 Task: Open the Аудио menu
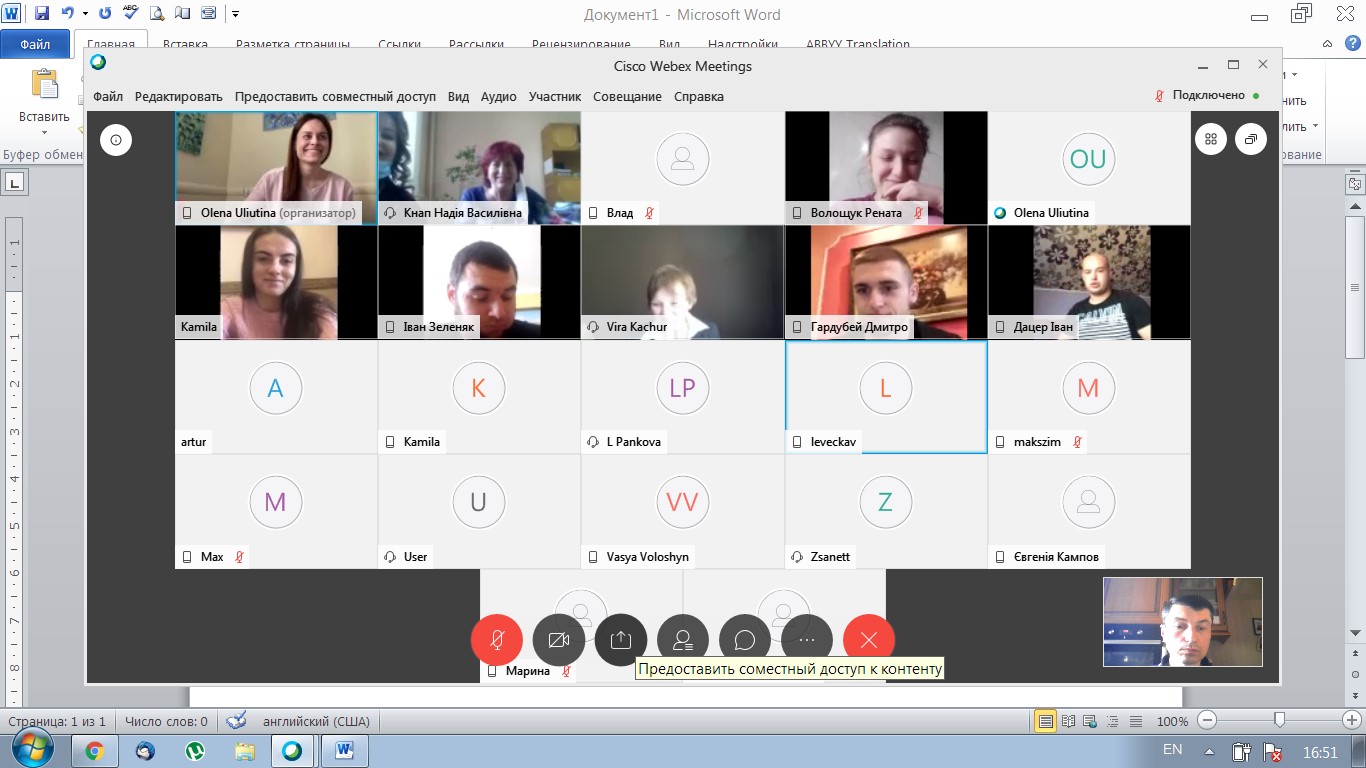498,96
